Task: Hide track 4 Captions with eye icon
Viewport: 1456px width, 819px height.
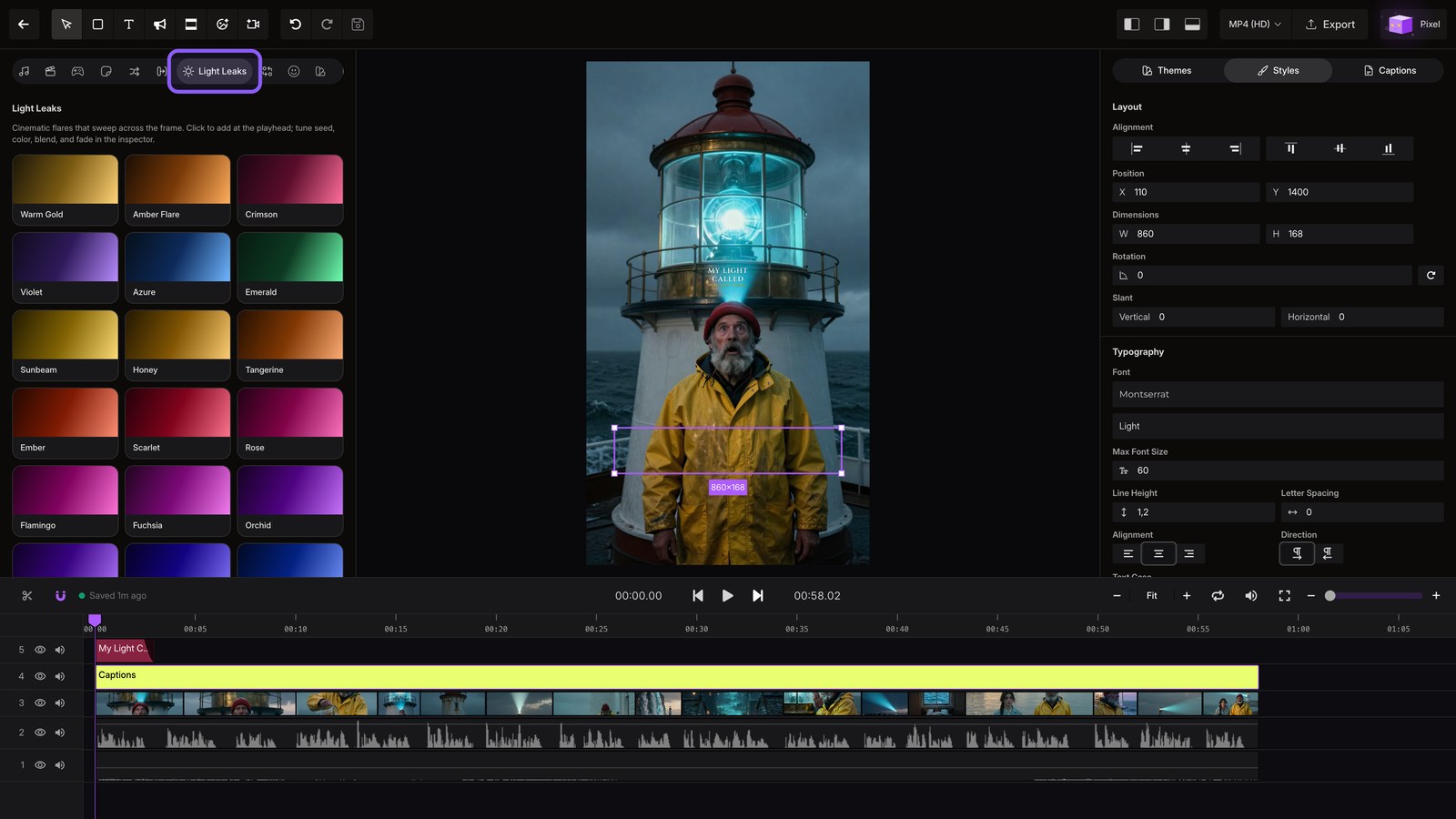Action: (40, 676)
